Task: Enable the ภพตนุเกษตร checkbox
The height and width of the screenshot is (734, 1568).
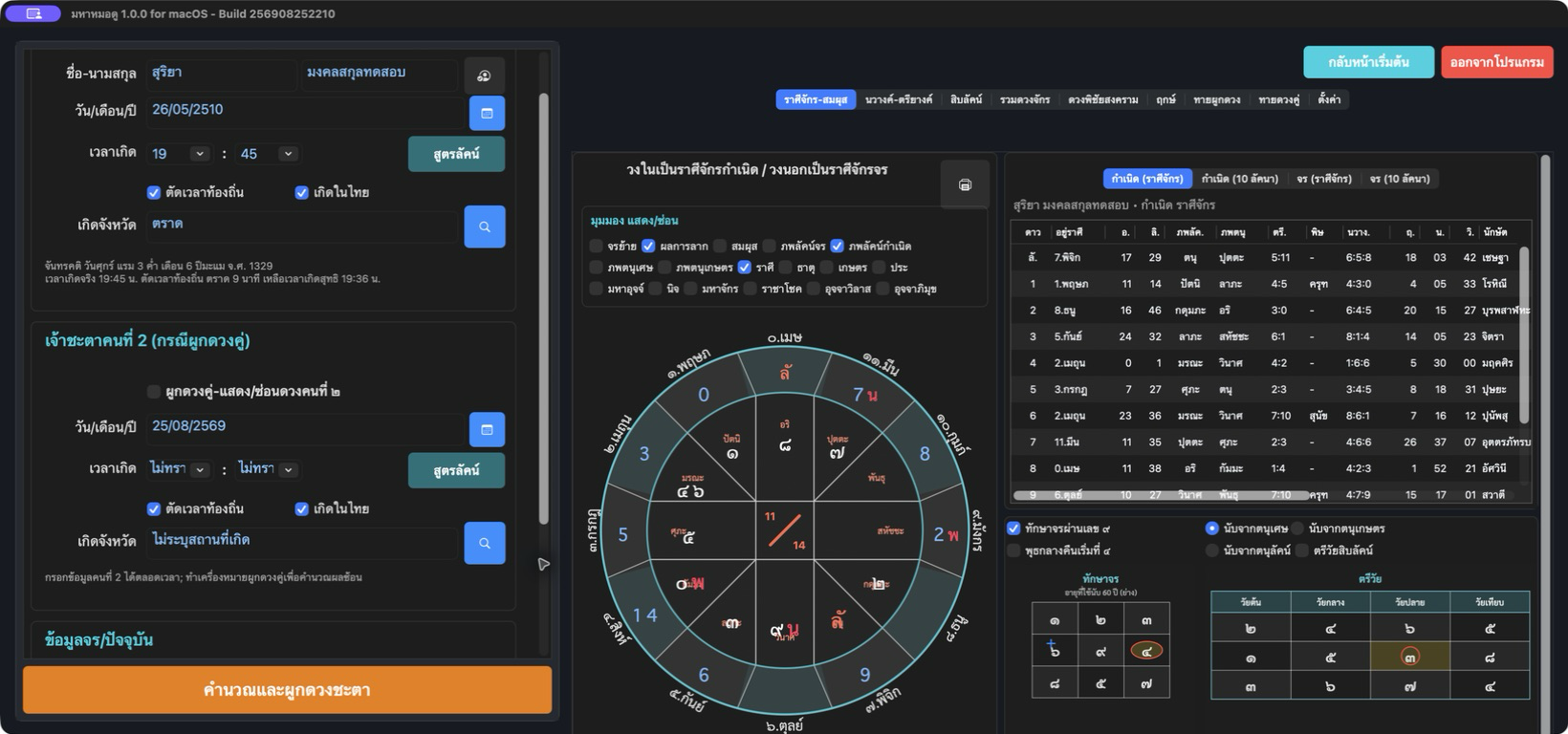Action: click(664, 268)
